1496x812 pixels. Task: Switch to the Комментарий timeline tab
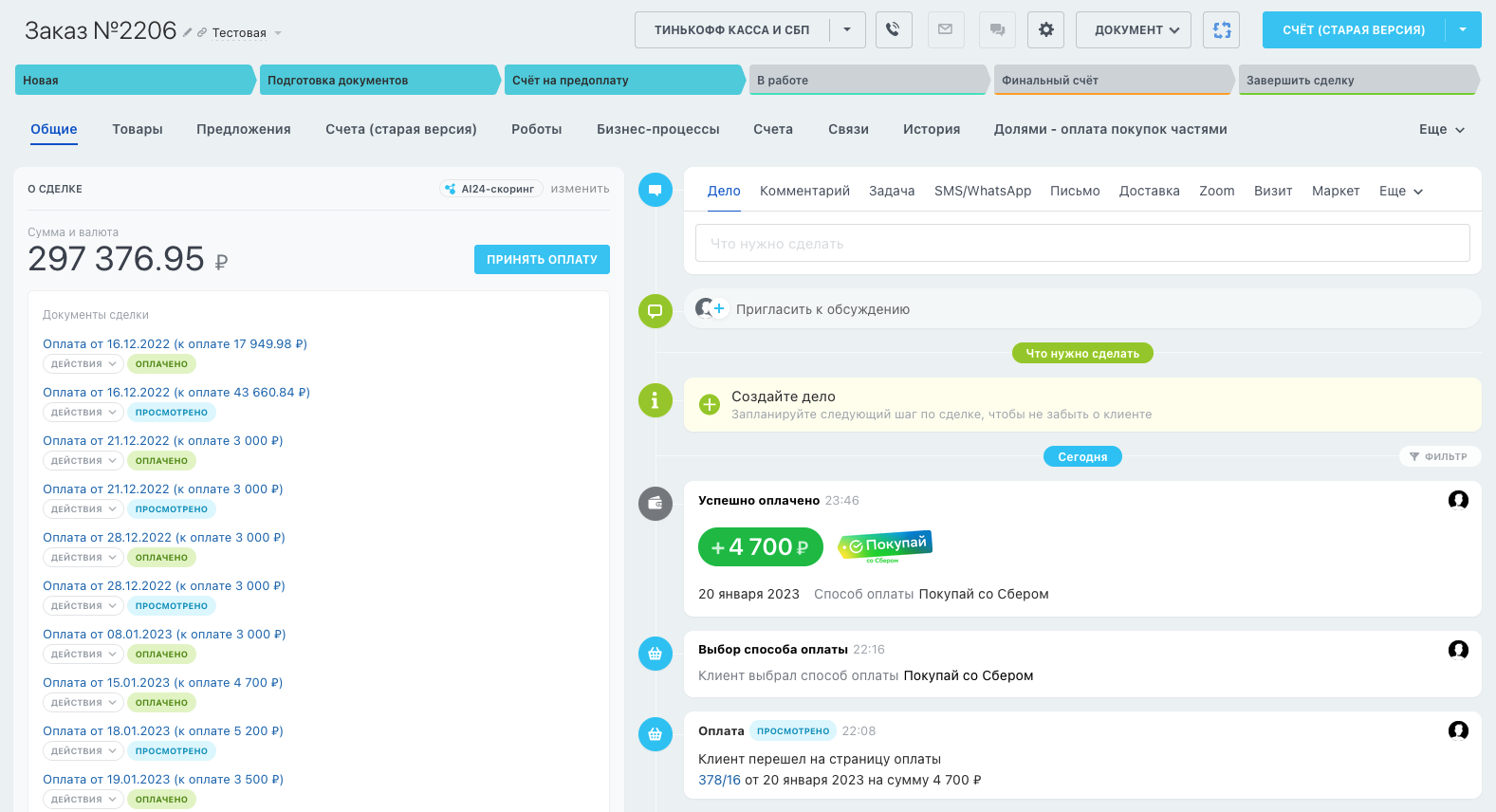coord(804,191)
